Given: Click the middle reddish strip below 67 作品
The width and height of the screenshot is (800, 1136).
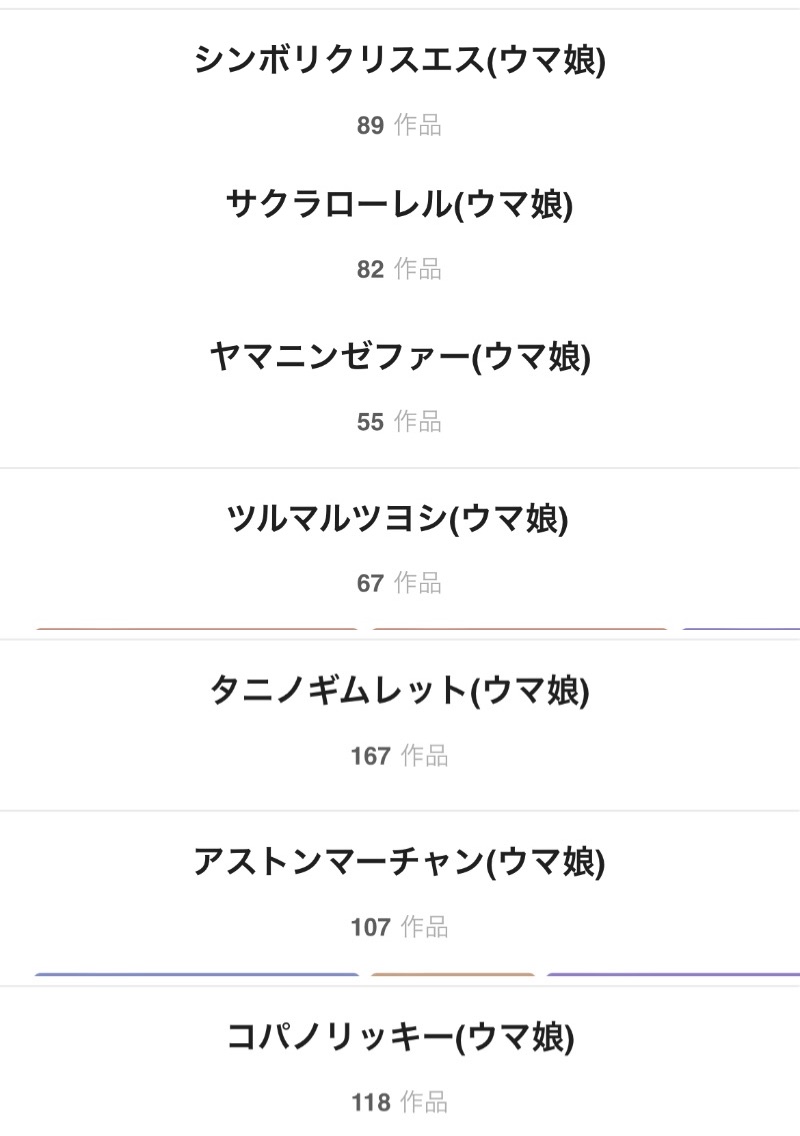Looking at the screenshot, I should click(x=520, y=631).
